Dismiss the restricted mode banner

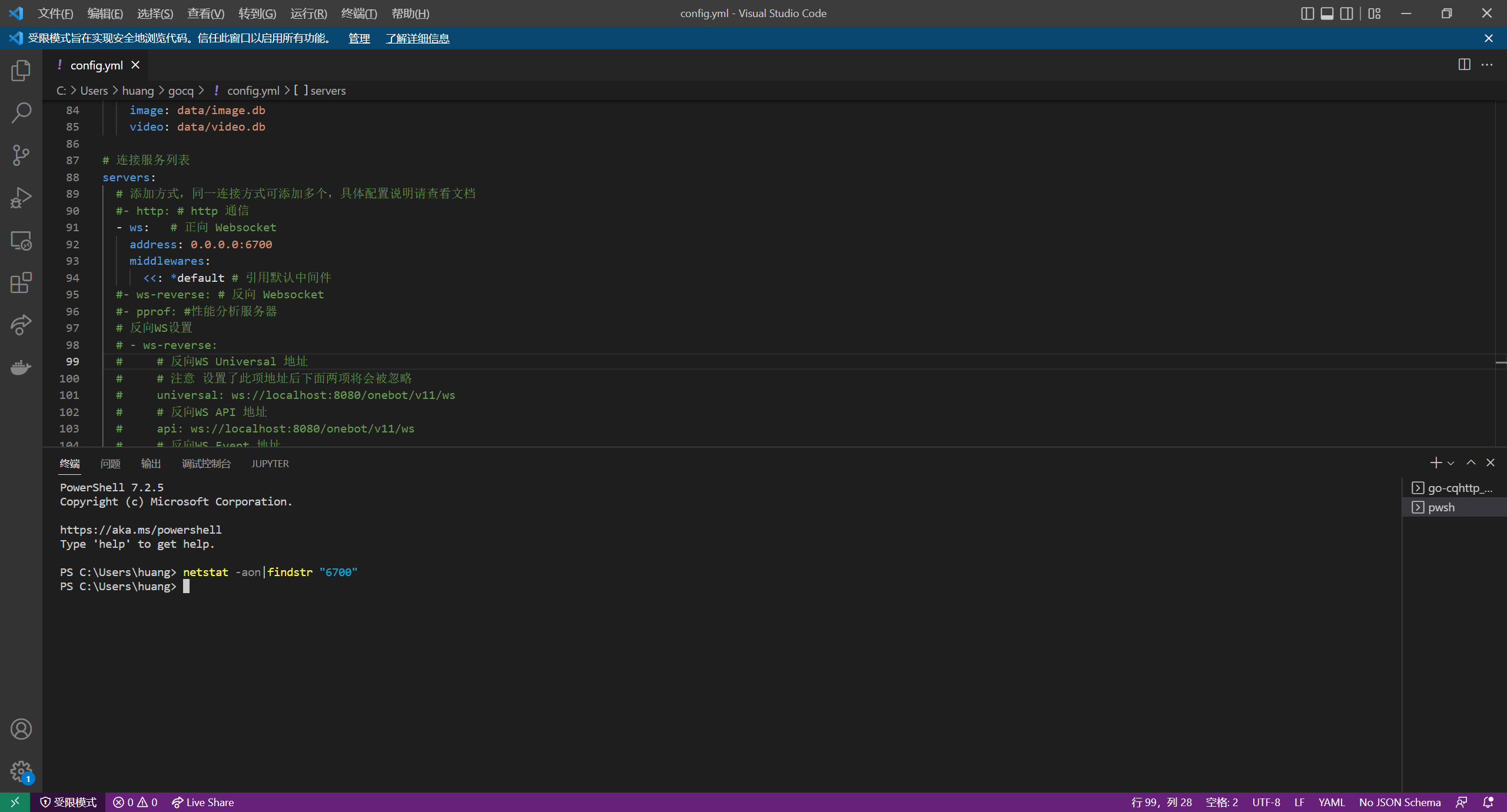click(1489, 38)
